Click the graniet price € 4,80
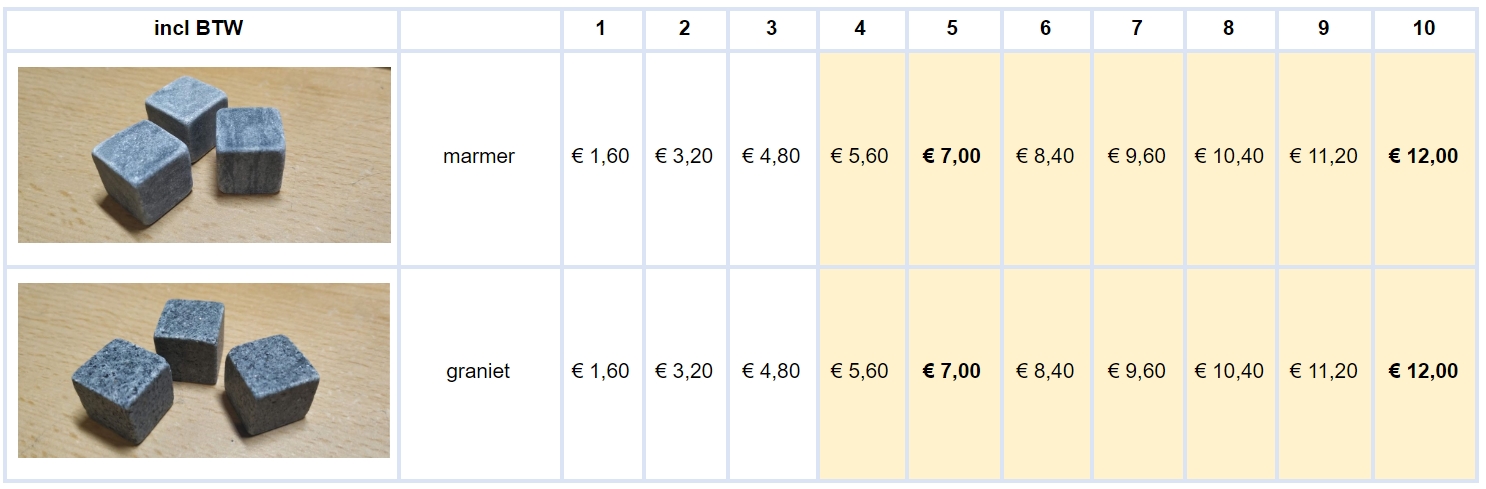 [771, 371]
